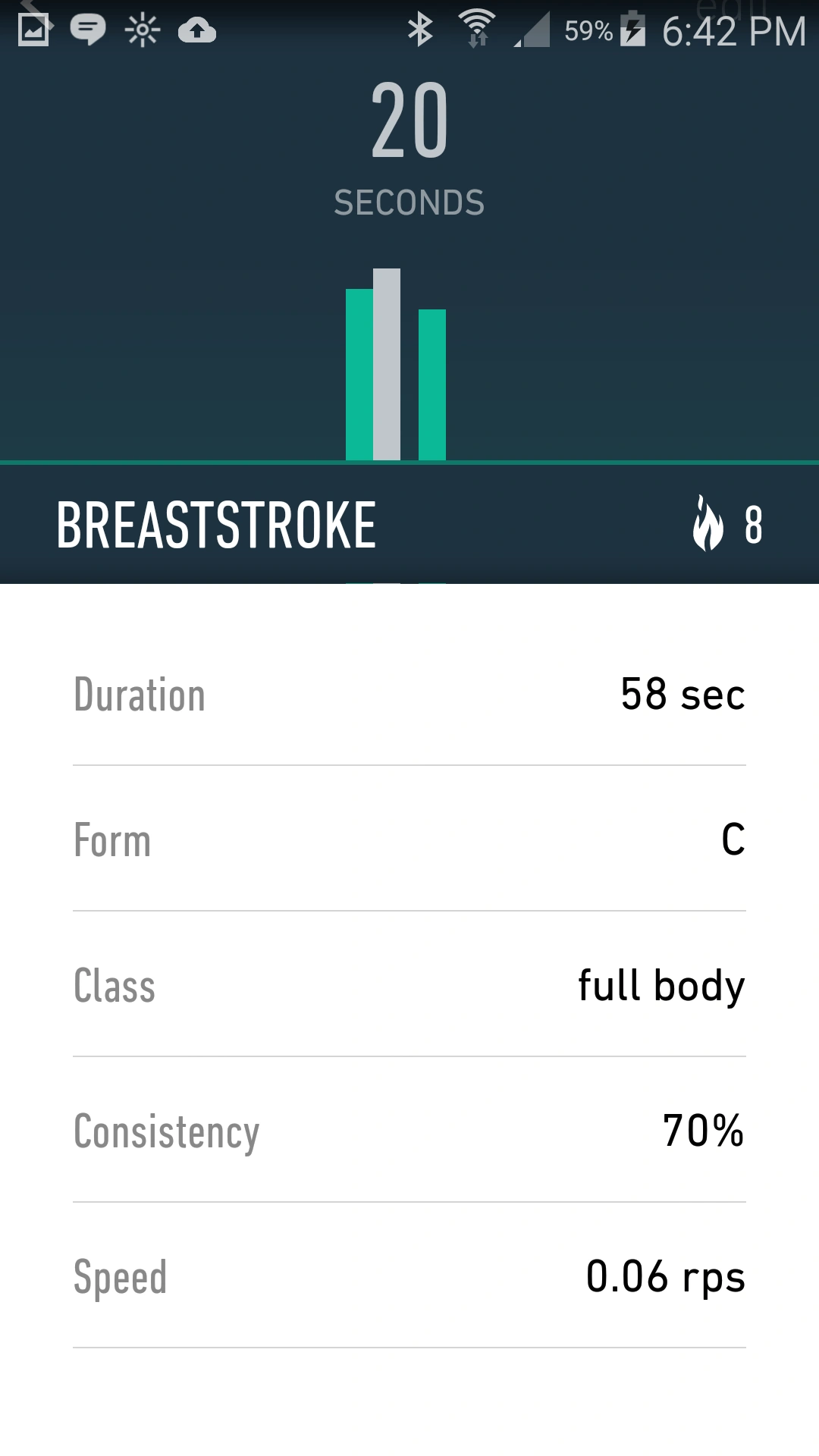This screenshot has height=1456, width=819.
Task: Select the rightmost green bar in chart
Action: tap(432, 384)
